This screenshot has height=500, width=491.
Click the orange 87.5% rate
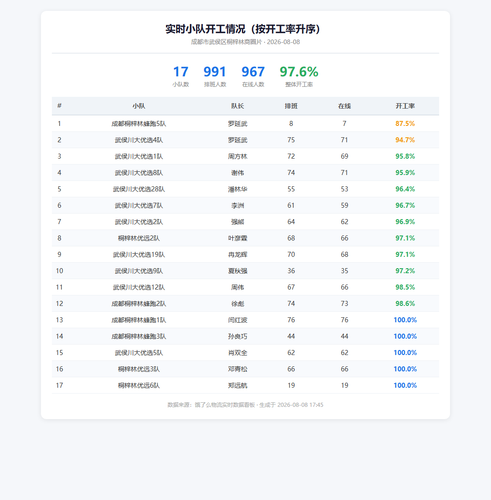click(x=405, y=124)
